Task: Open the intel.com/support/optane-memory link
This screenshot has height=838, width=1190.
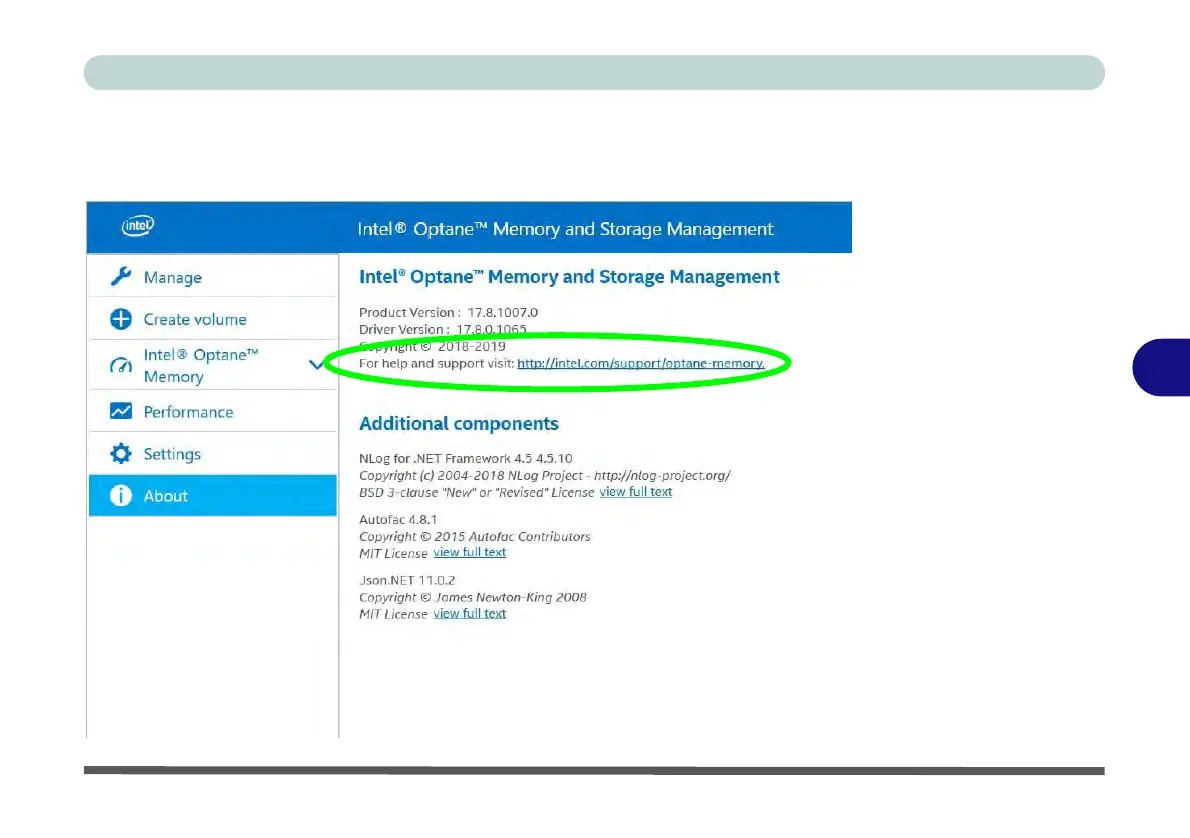Action: (641, 364)
